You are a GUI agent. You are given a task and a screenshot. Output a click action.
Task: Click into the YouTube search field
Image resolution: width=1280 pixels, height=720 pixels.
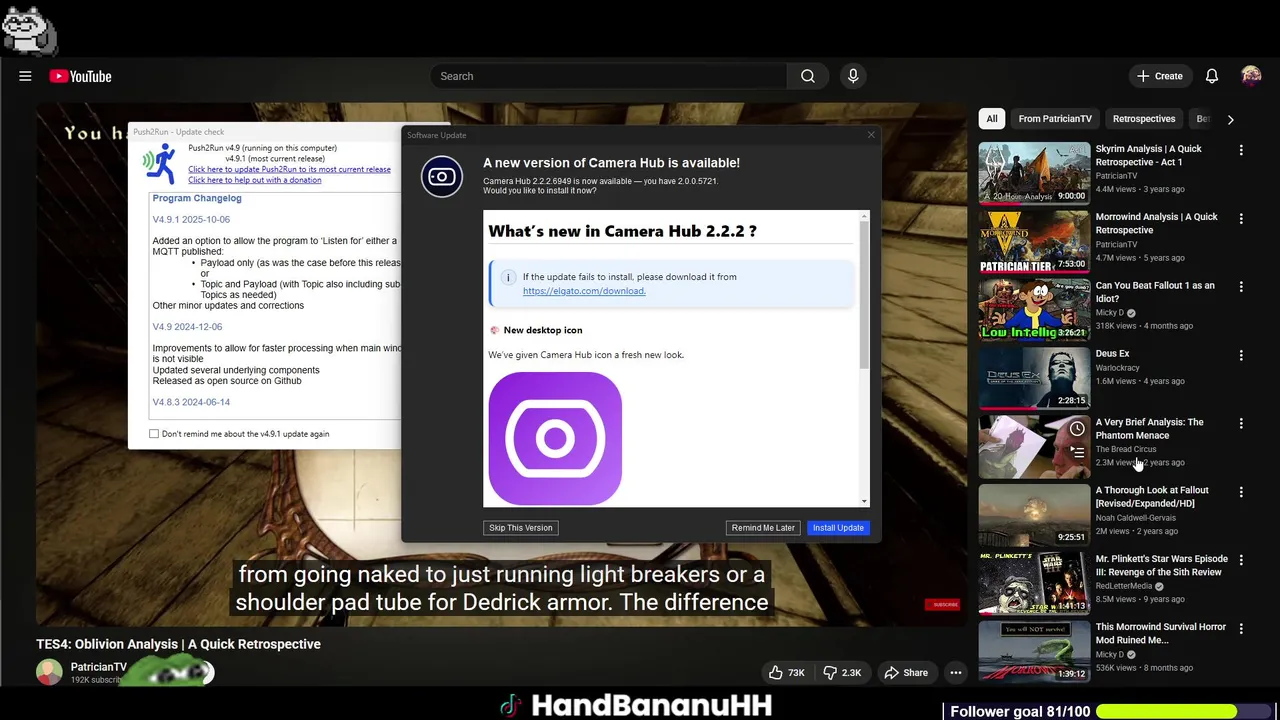click(x=609, y=76)
